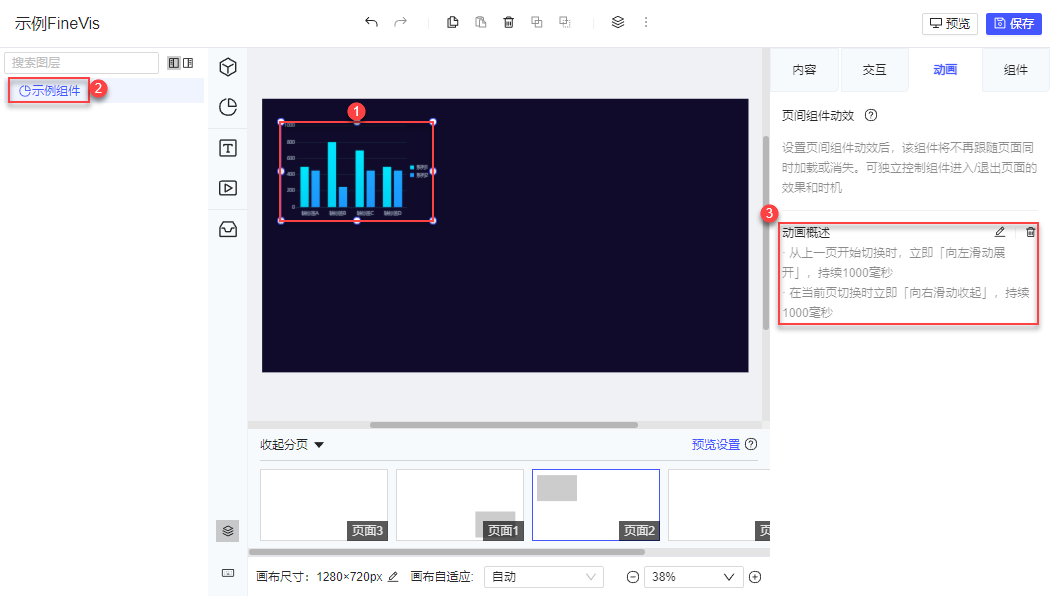Select the 页面1 thumbnail

(460, 505)
